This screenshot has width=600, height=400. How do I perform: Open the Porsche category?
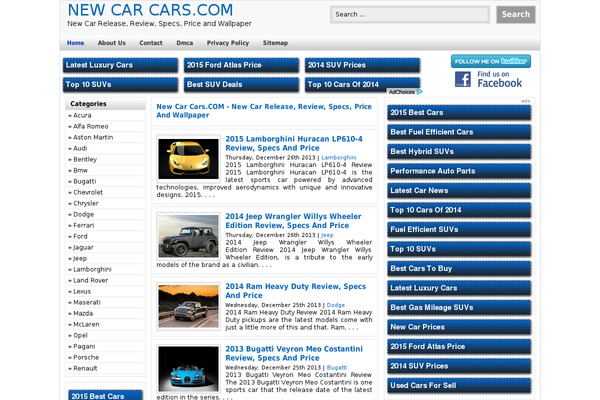point(86,358)
